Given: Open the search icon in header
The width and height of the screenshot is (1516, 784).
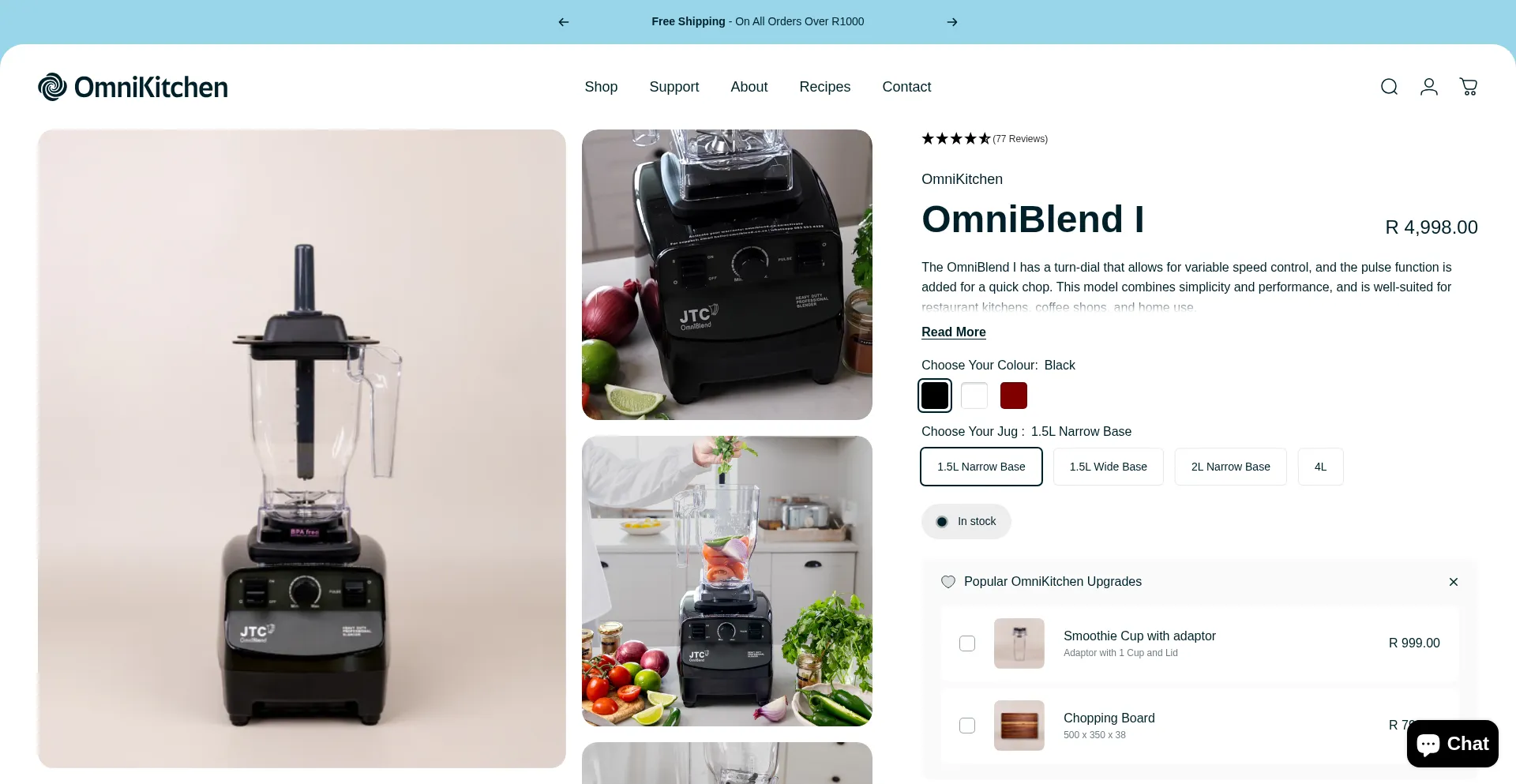Looking at the screenshot, I should (1389, 87).
